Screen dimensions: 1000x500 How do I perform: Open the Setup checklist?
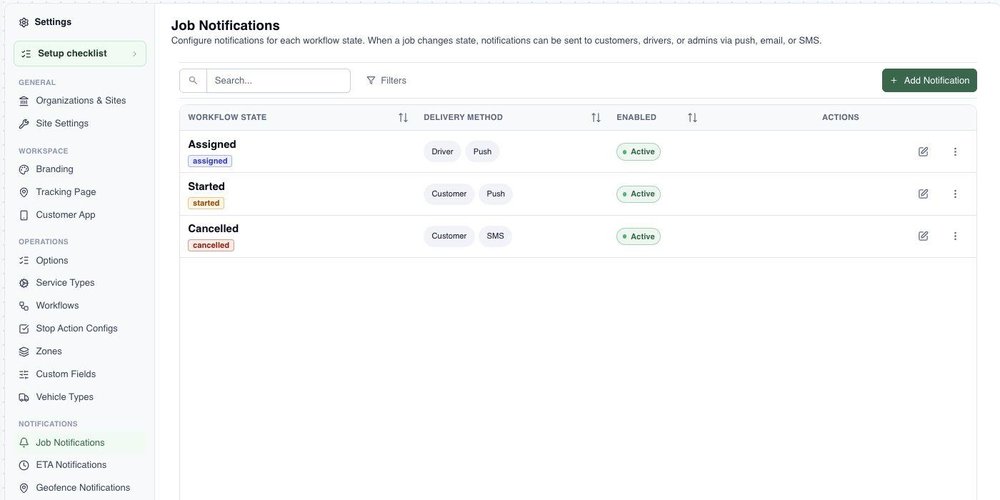click(x=80, y=54)
